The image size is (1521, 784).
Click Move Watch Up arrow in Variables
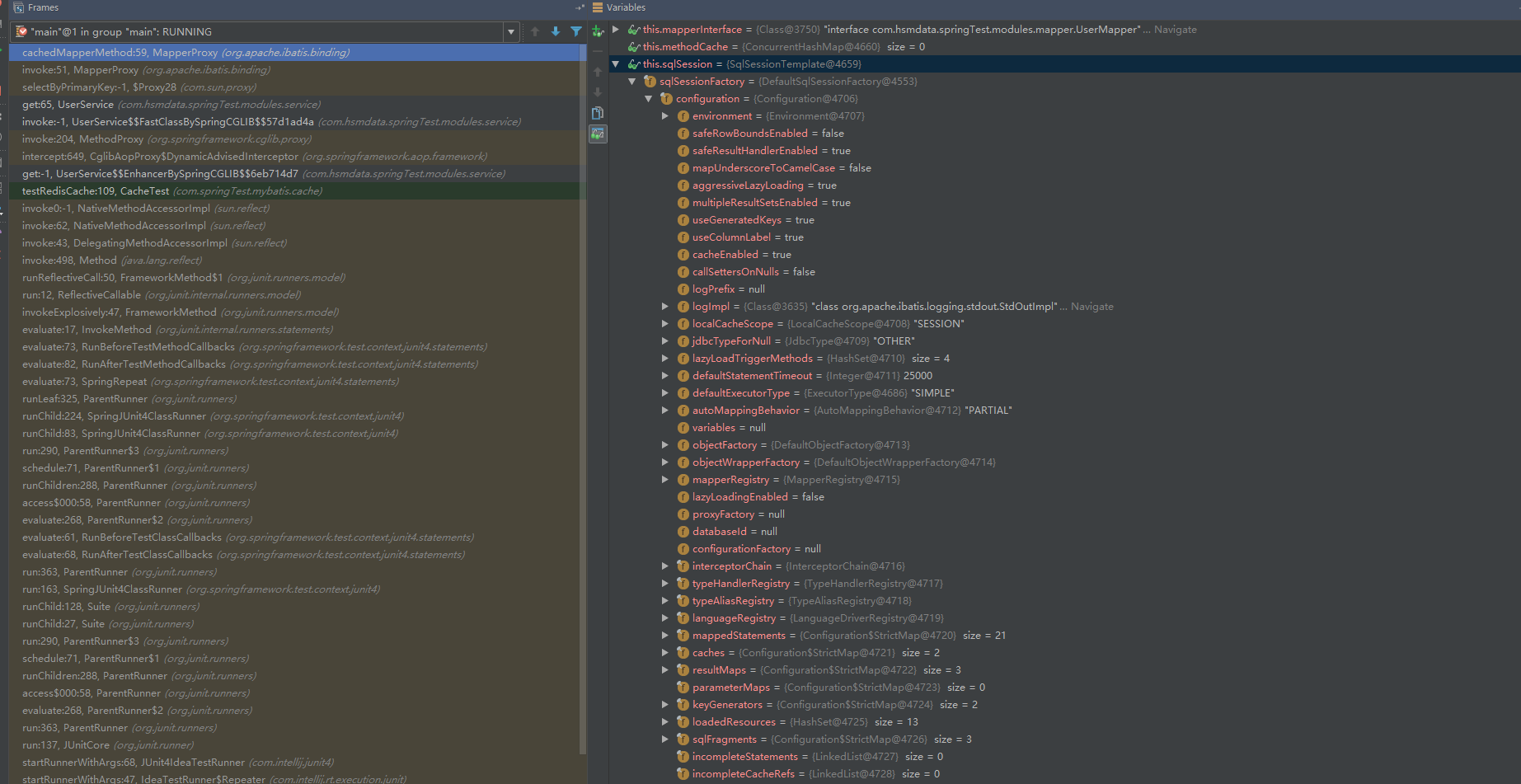(x=598, y=73)
